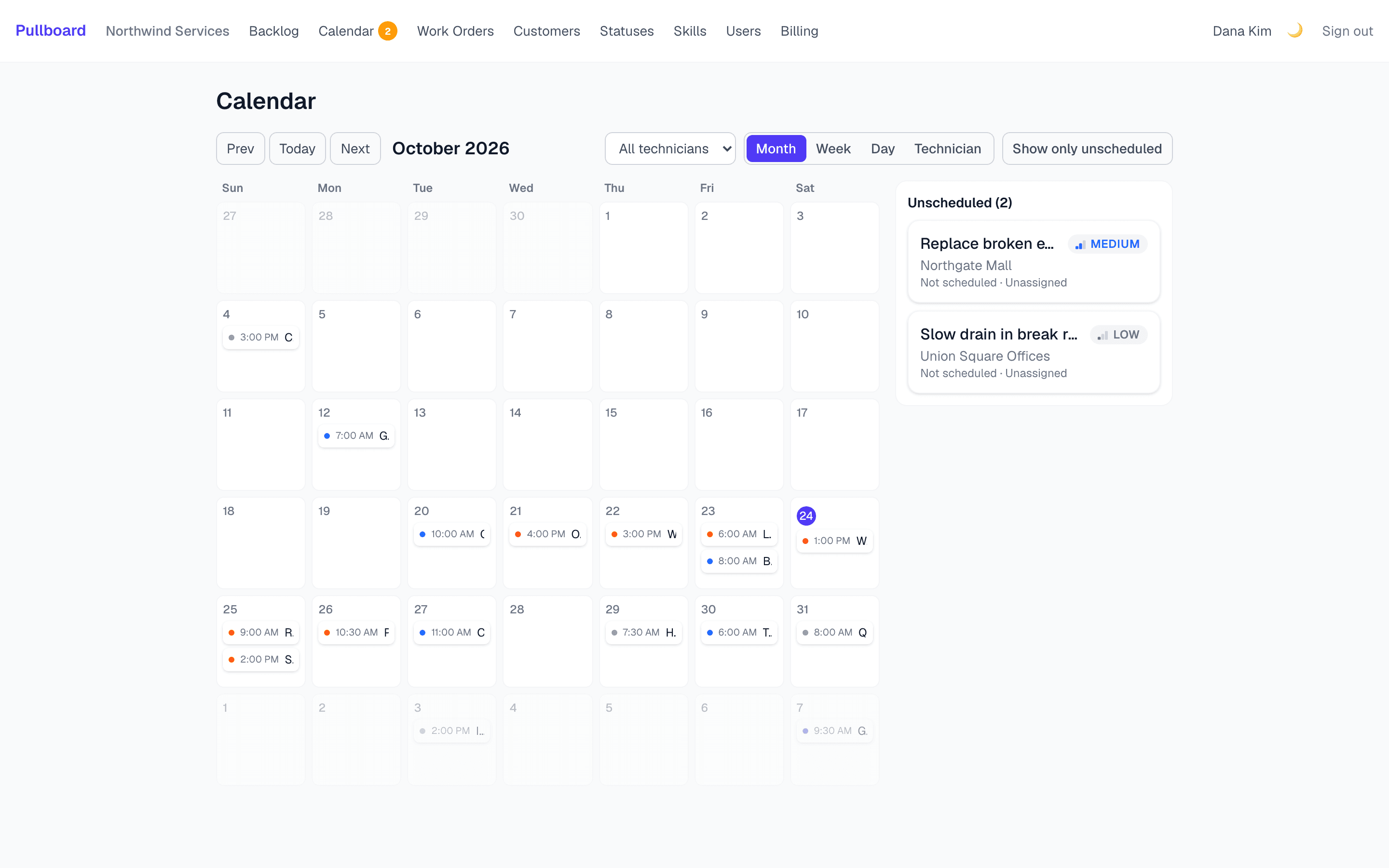Open the 11:00 AM event on October 27

point(452,632)
